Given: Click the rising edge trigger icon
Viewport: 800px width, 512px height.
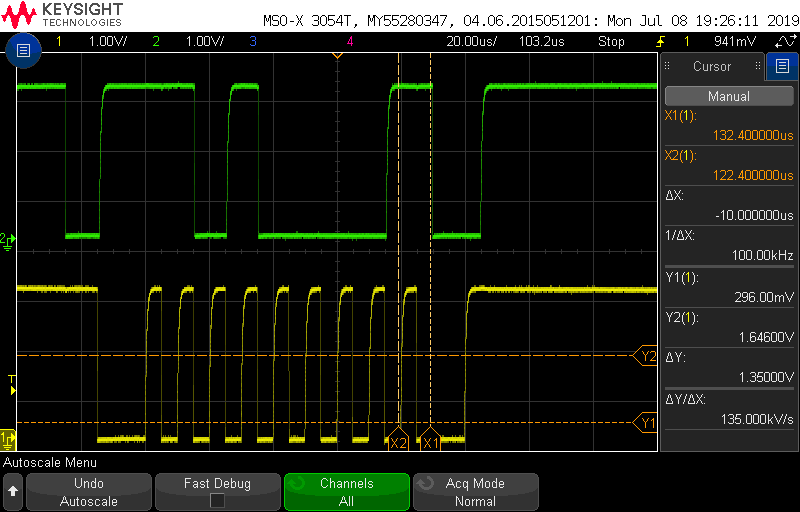Looking at the screenshot, I should (x=660, y=41).
